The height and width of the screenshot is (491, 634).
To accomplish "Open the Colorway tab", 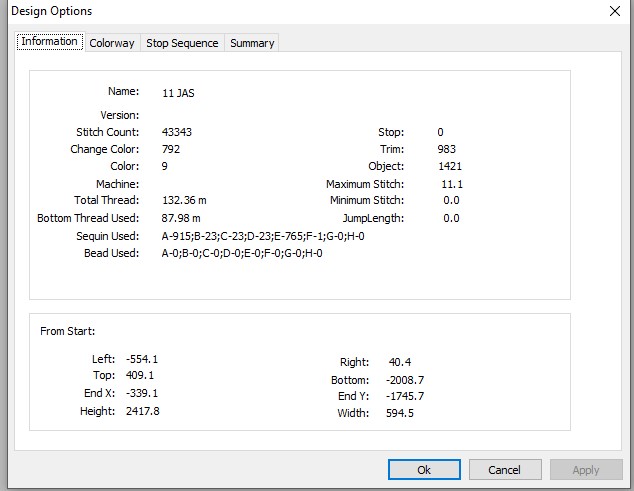I will pos(112,43).
